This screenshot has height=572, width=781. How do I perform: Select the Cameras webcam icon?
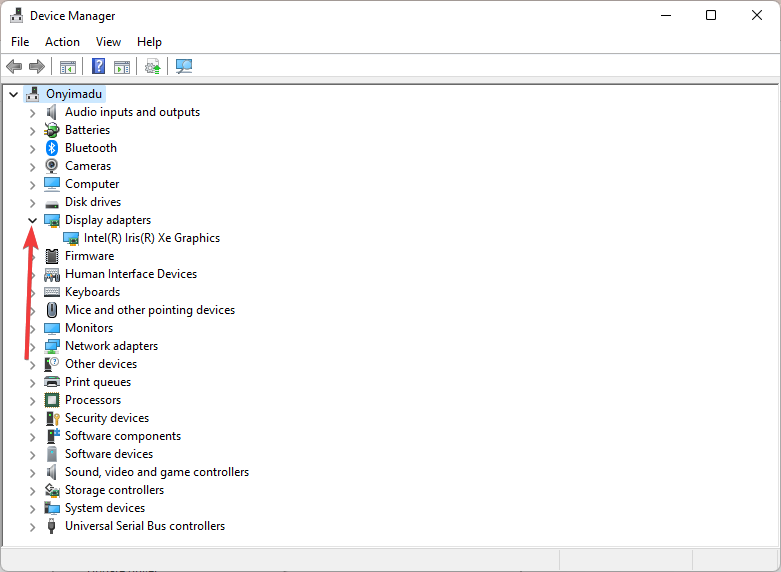pos(52,166)
